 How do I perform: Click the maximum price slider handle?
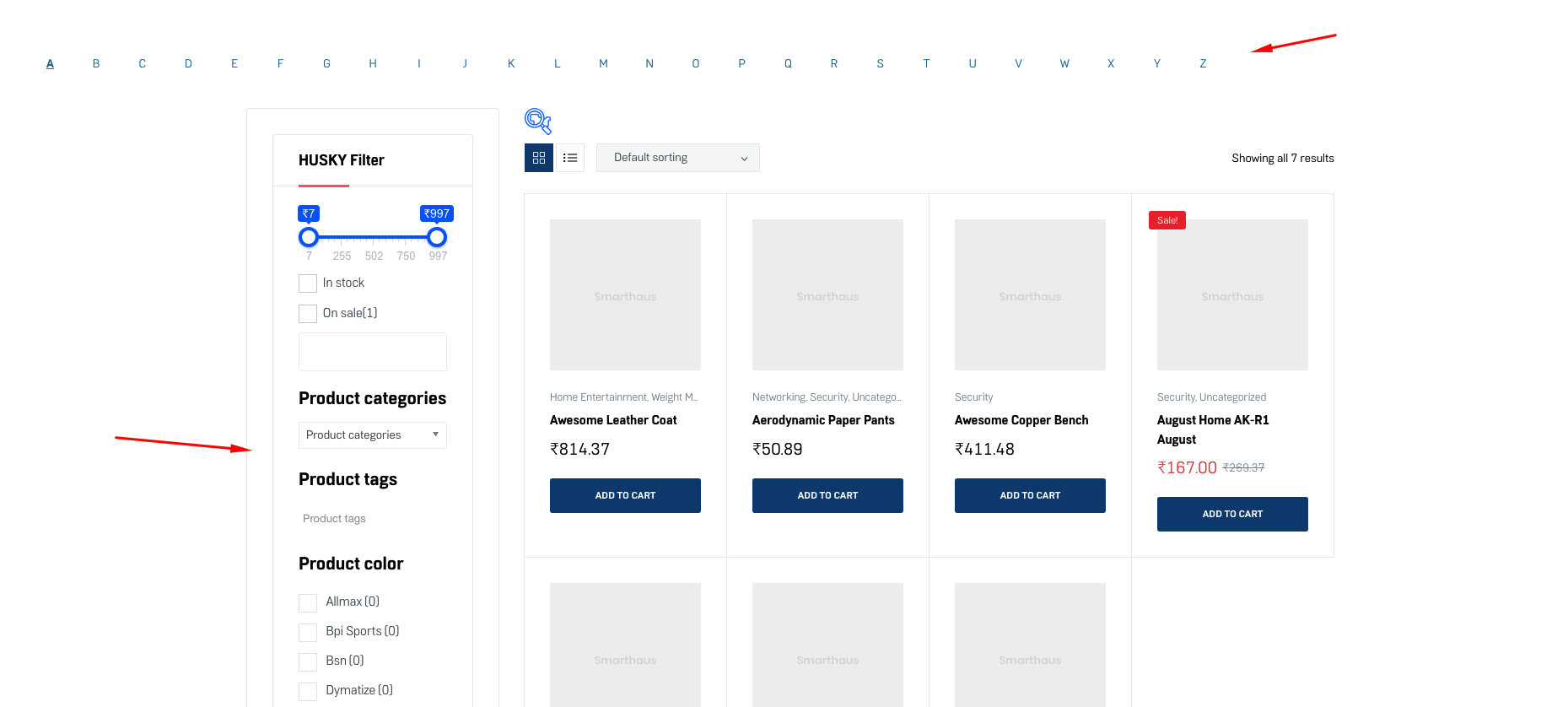pyautogui.click(x=437, y=237)
